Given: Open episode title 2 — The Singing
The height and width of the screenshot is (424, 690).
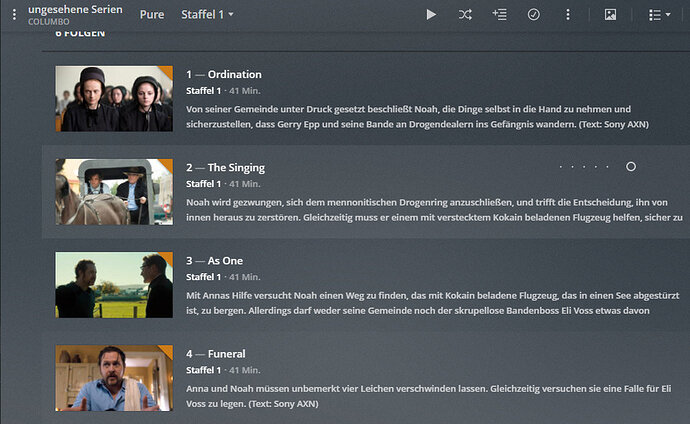Looking at the screenshot, I should pyautogui.click(x=225, y=168).
